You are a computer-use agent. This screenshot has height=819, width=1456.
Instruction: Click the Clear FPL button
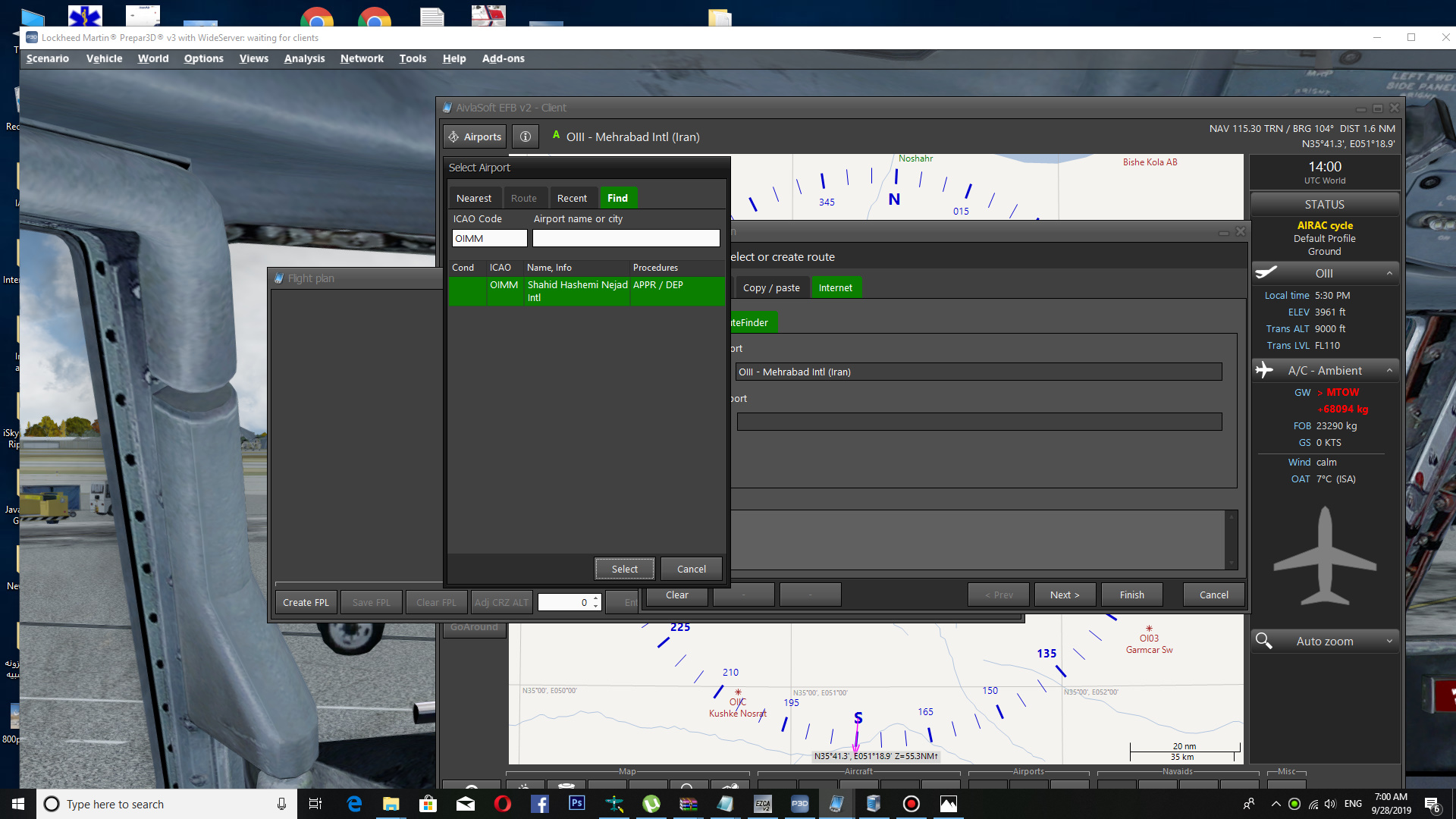436,602
